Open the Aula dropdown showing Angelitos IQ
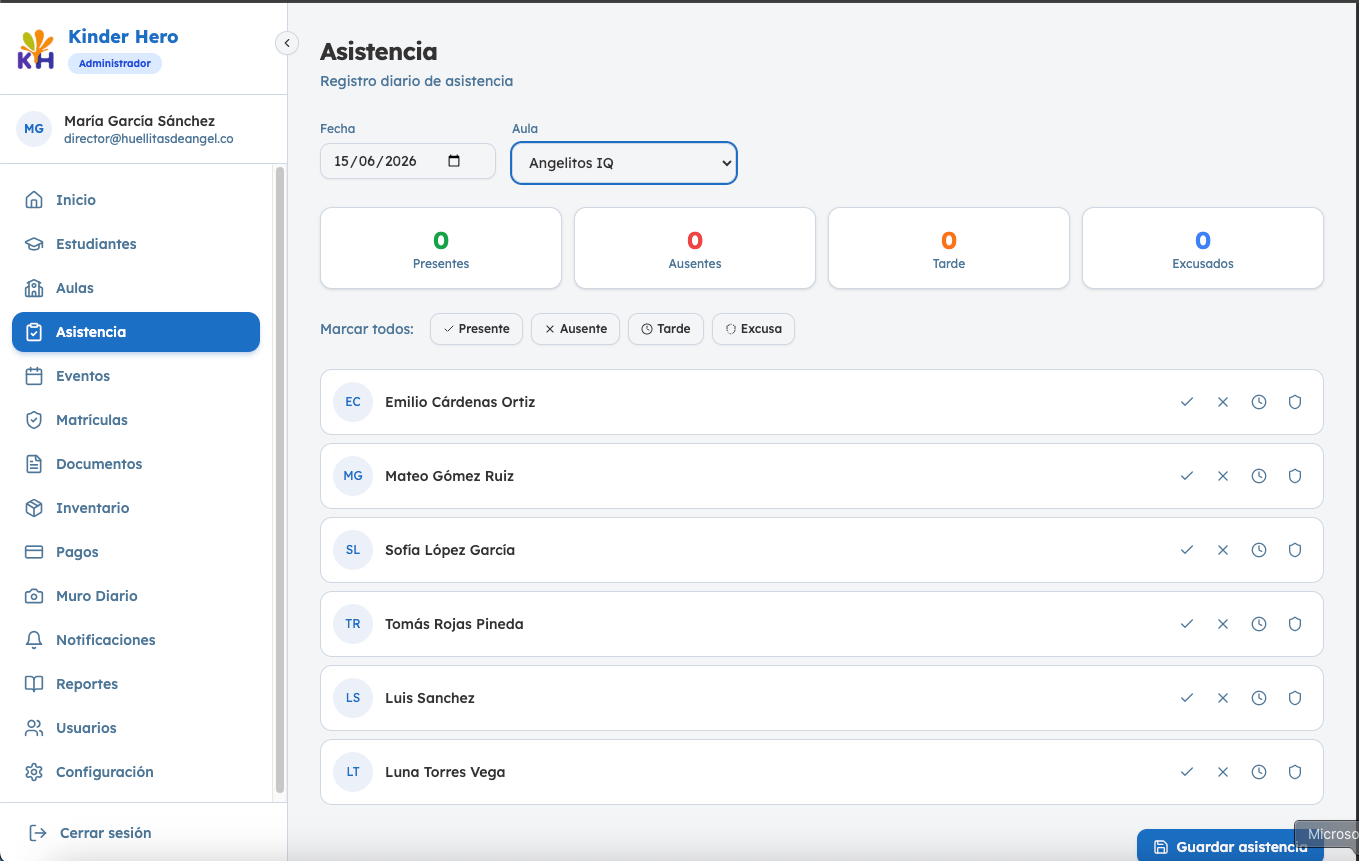 coord(624,163)
